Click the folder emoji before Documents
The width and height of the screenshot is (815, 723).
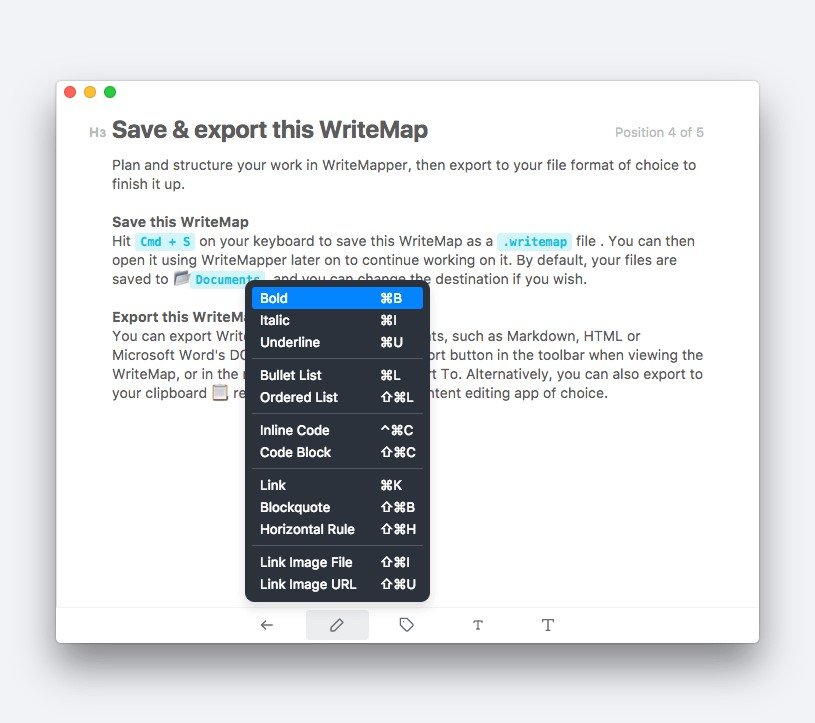[181, 278]
